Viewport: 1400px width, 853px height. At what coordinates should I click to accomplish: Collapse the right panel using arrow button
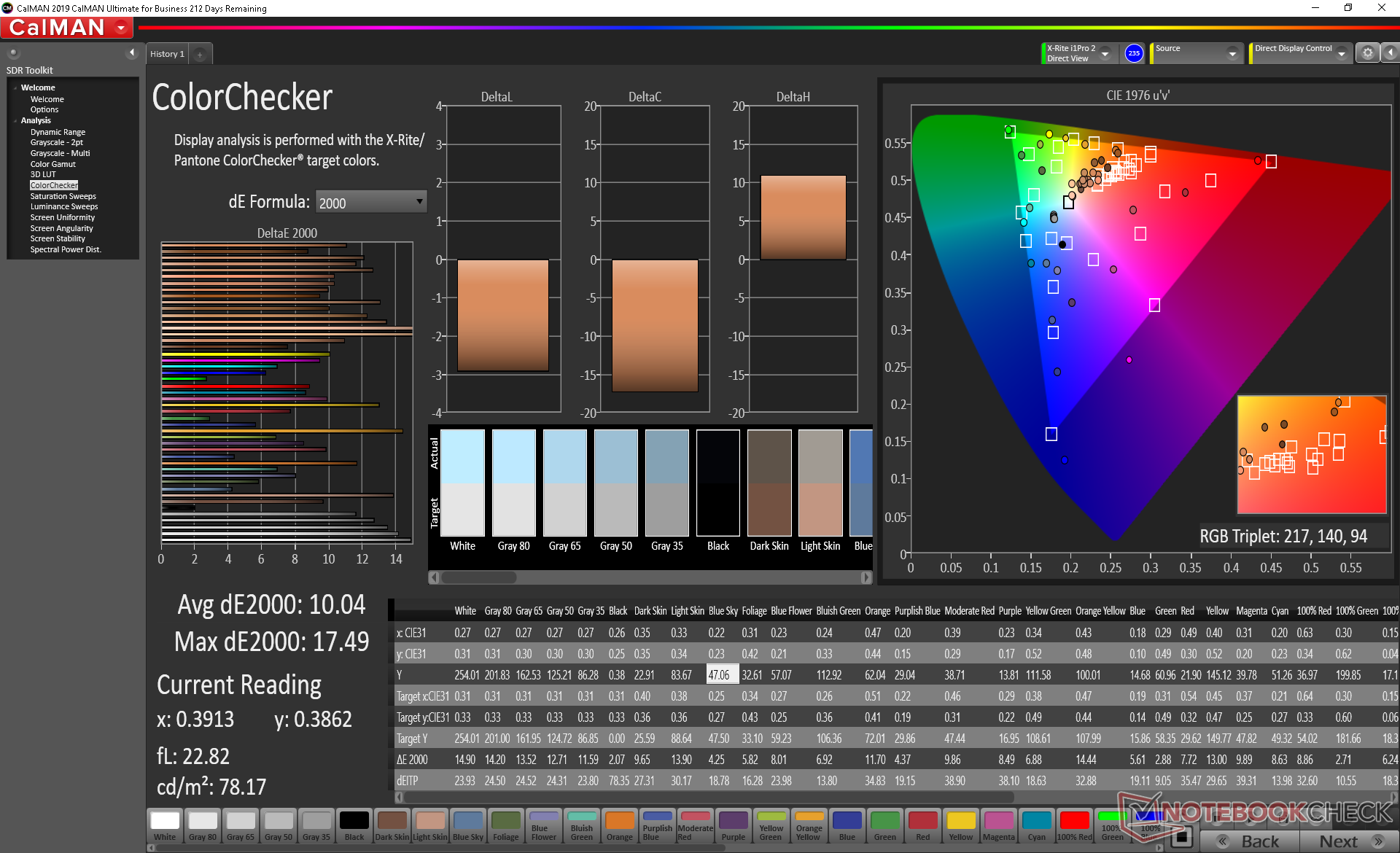(x=1391, y=52)
